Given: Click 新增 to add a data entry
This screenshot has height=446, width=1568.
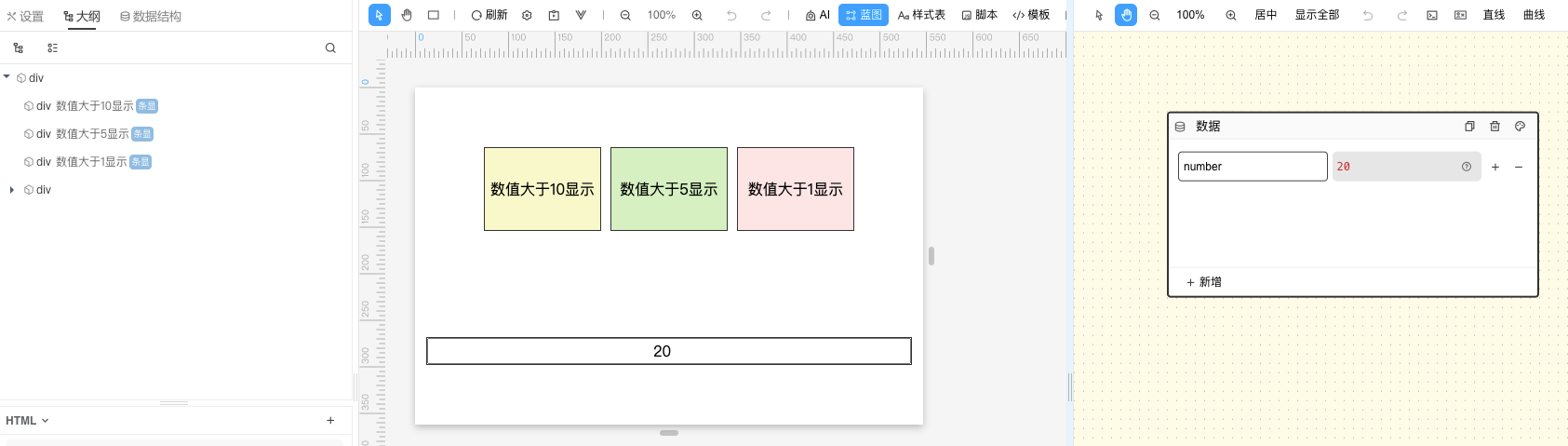Looking at the screenshot, I should 1204,282.
